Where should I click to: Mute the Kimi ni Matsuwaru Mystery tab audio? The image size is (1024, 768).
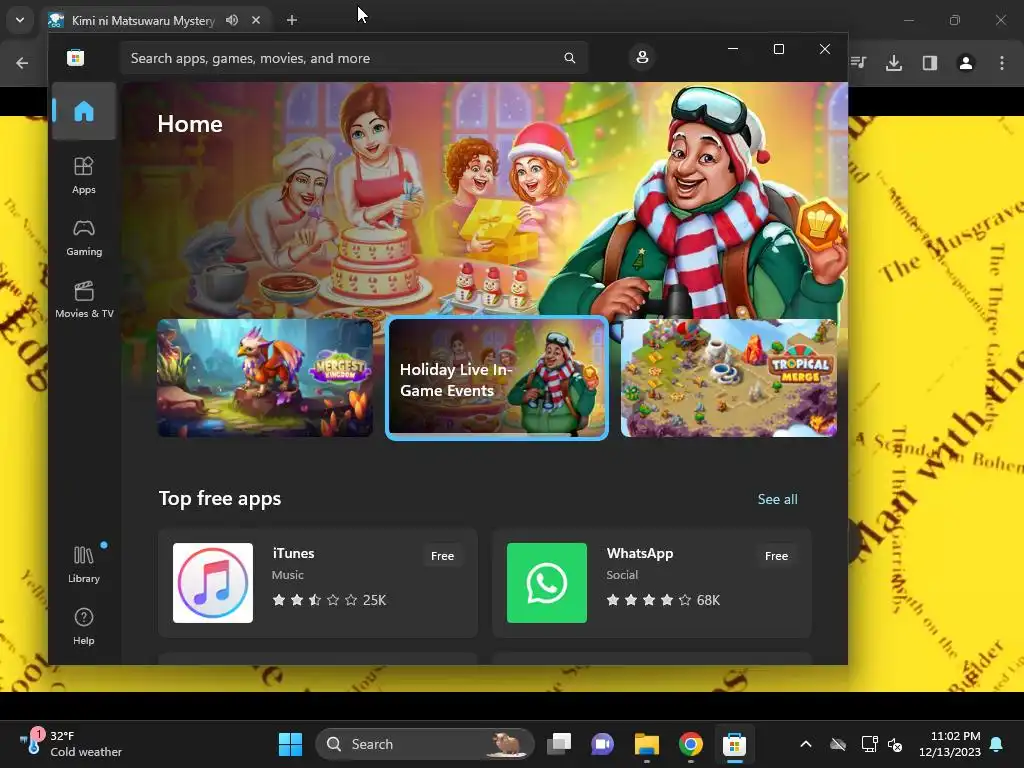coord(232,20)
